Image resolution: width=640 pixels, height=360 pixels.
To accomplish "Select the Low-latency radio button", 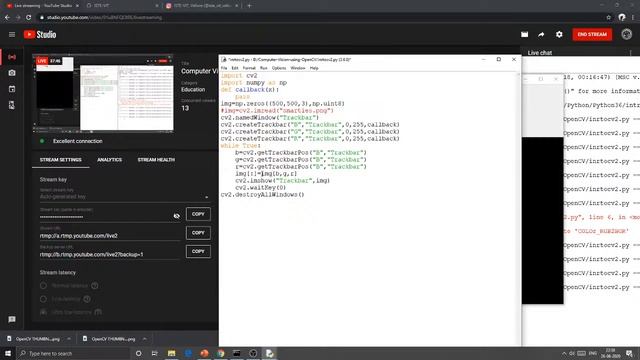I will point(43,299).
